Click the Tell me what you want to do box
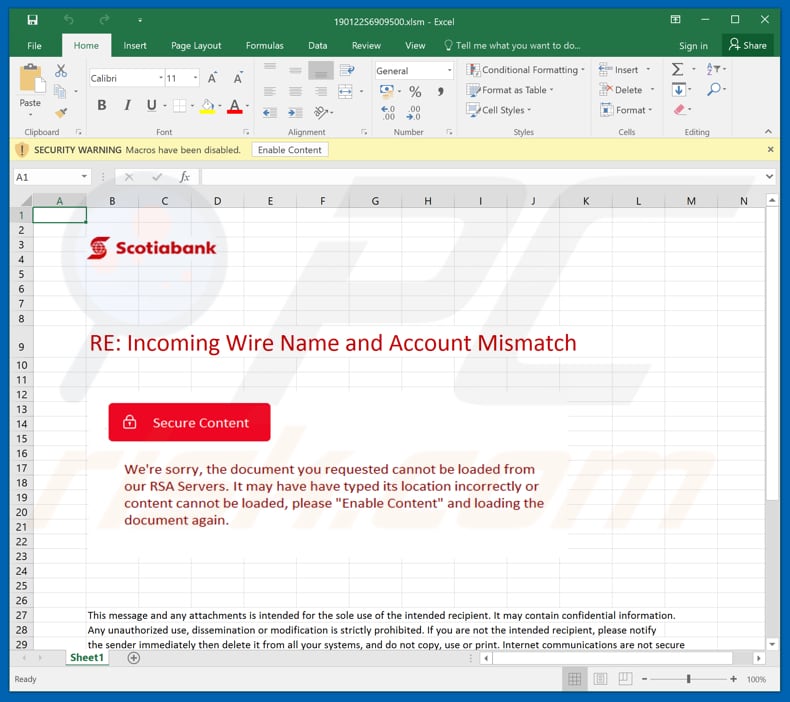The width and height of the screenshot is (790, 702). click(x=512, y=45)
